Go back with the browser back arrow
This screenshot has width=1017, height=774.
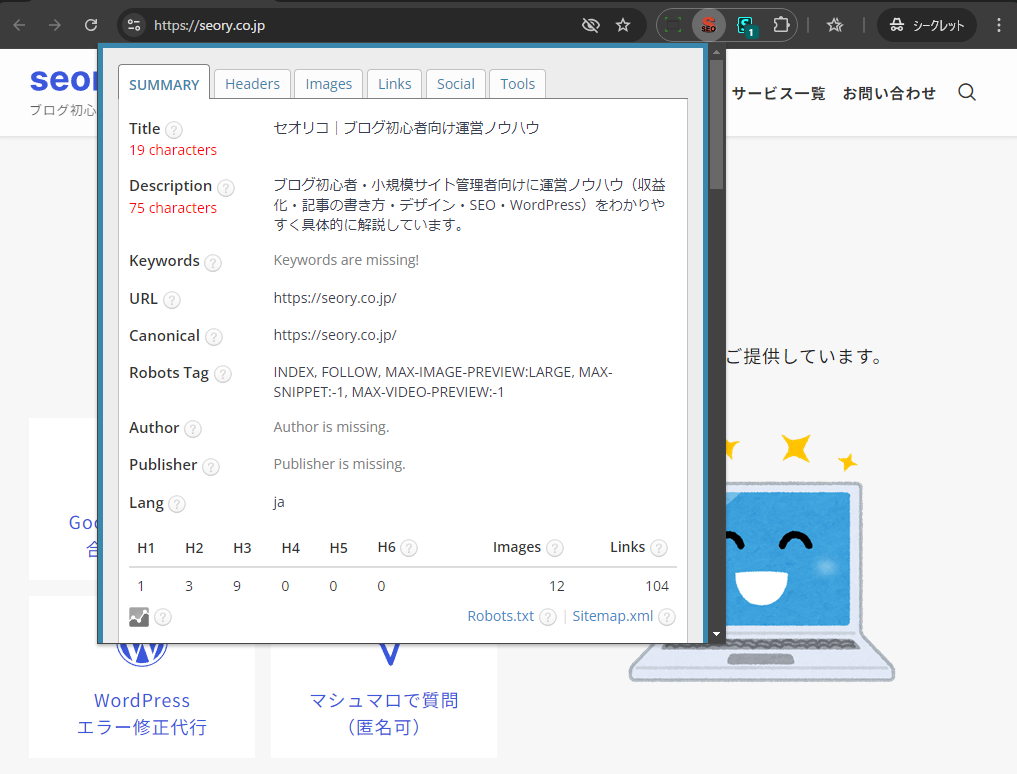point(19,25)
